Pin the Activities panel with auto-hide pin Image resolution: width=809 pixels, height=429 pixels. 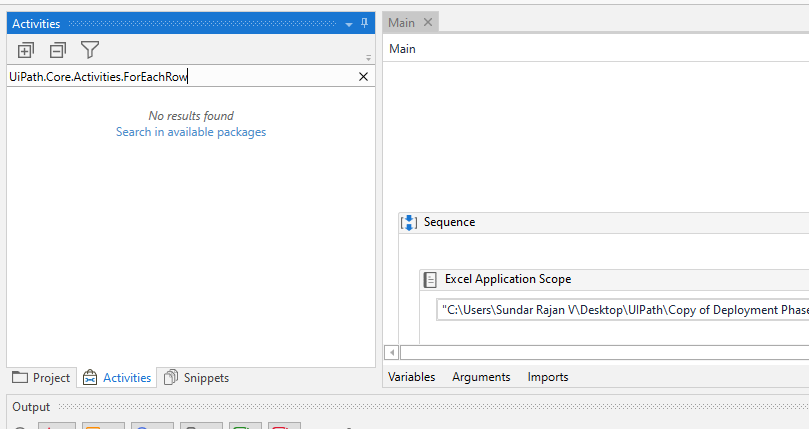pos(364,23)
